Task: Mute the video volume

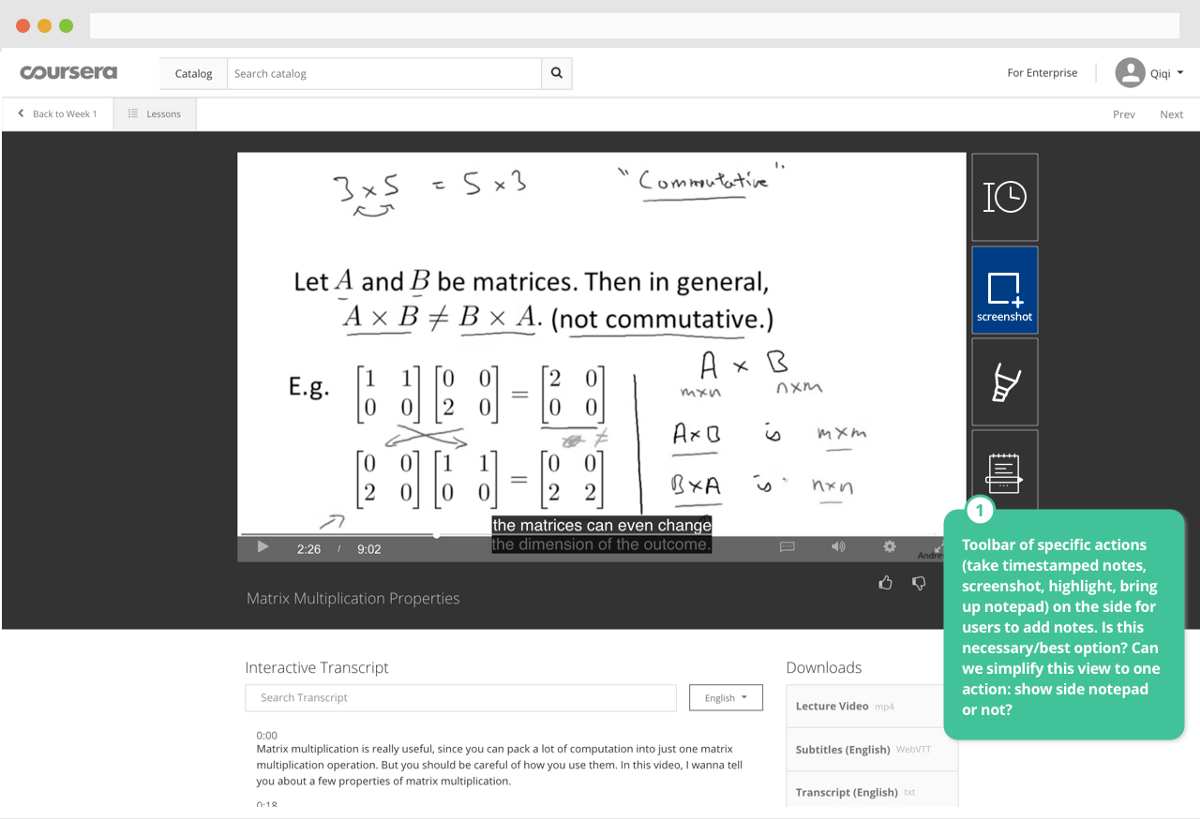Action: click(x=838, y=547)
